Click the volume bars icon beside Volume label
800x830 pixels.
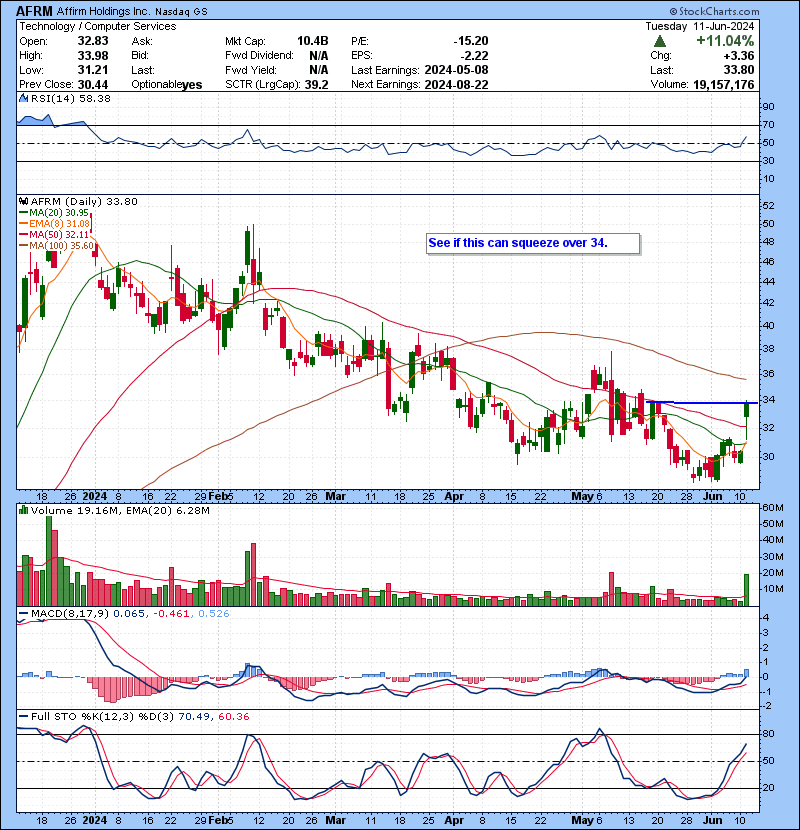[23, 510]
